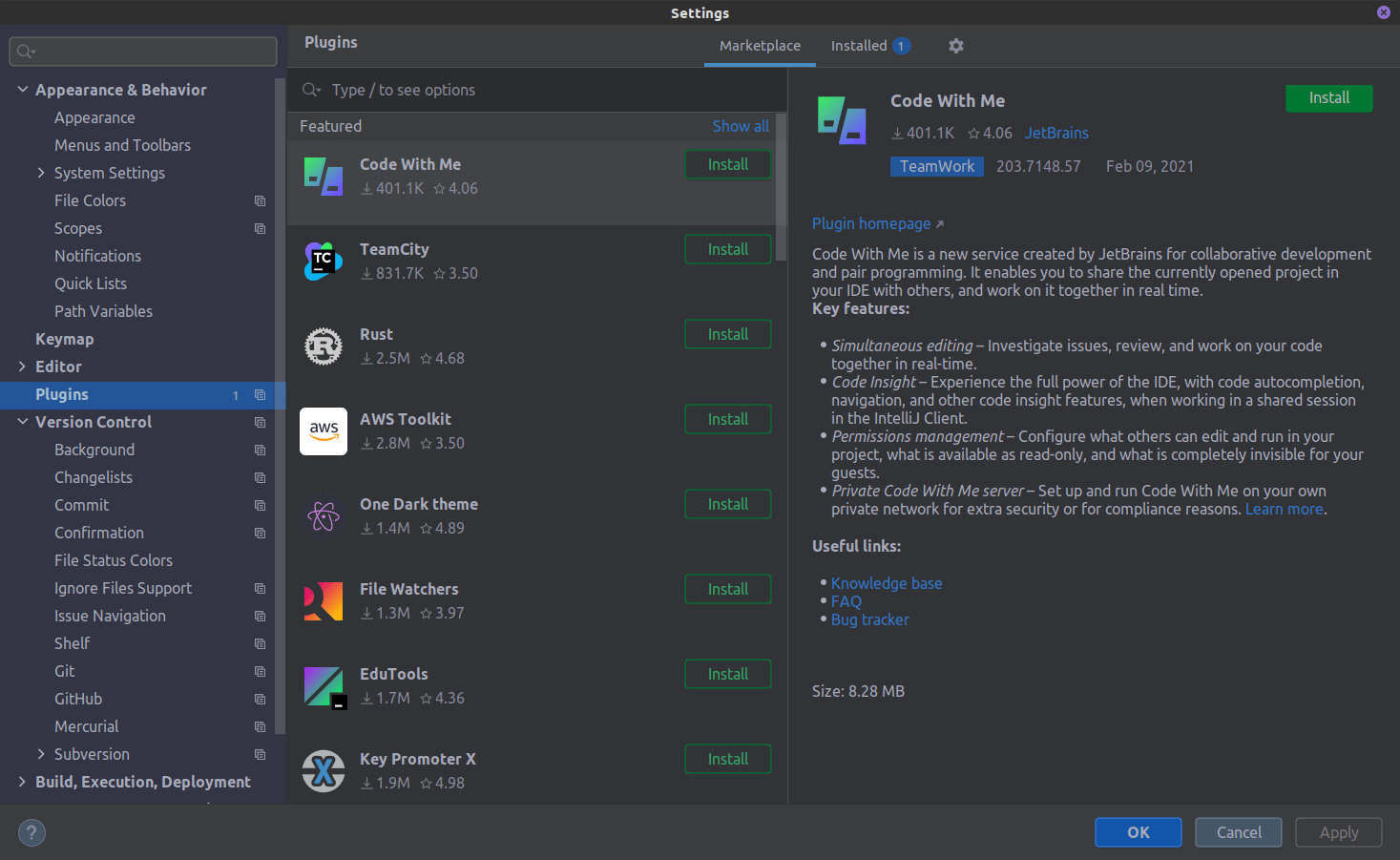
Task: Click the TeamCity plugin logo
Action: coord(324,261)
